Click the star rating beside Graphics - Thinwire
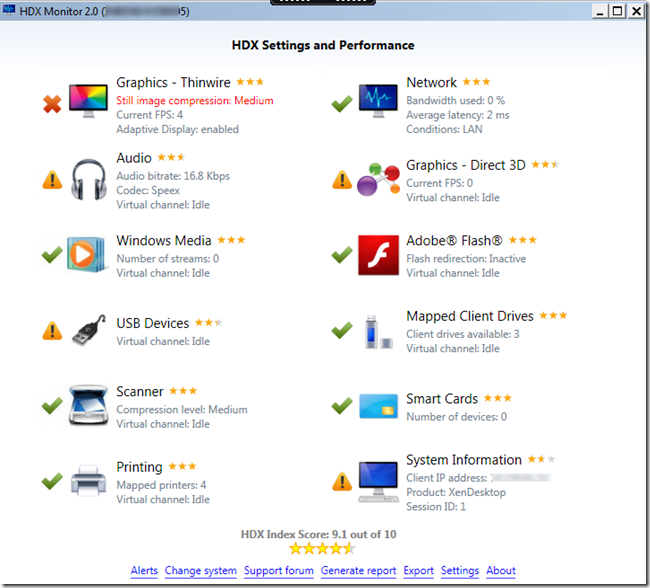Screen dimensions: 650x588 (x=250, y=82)
